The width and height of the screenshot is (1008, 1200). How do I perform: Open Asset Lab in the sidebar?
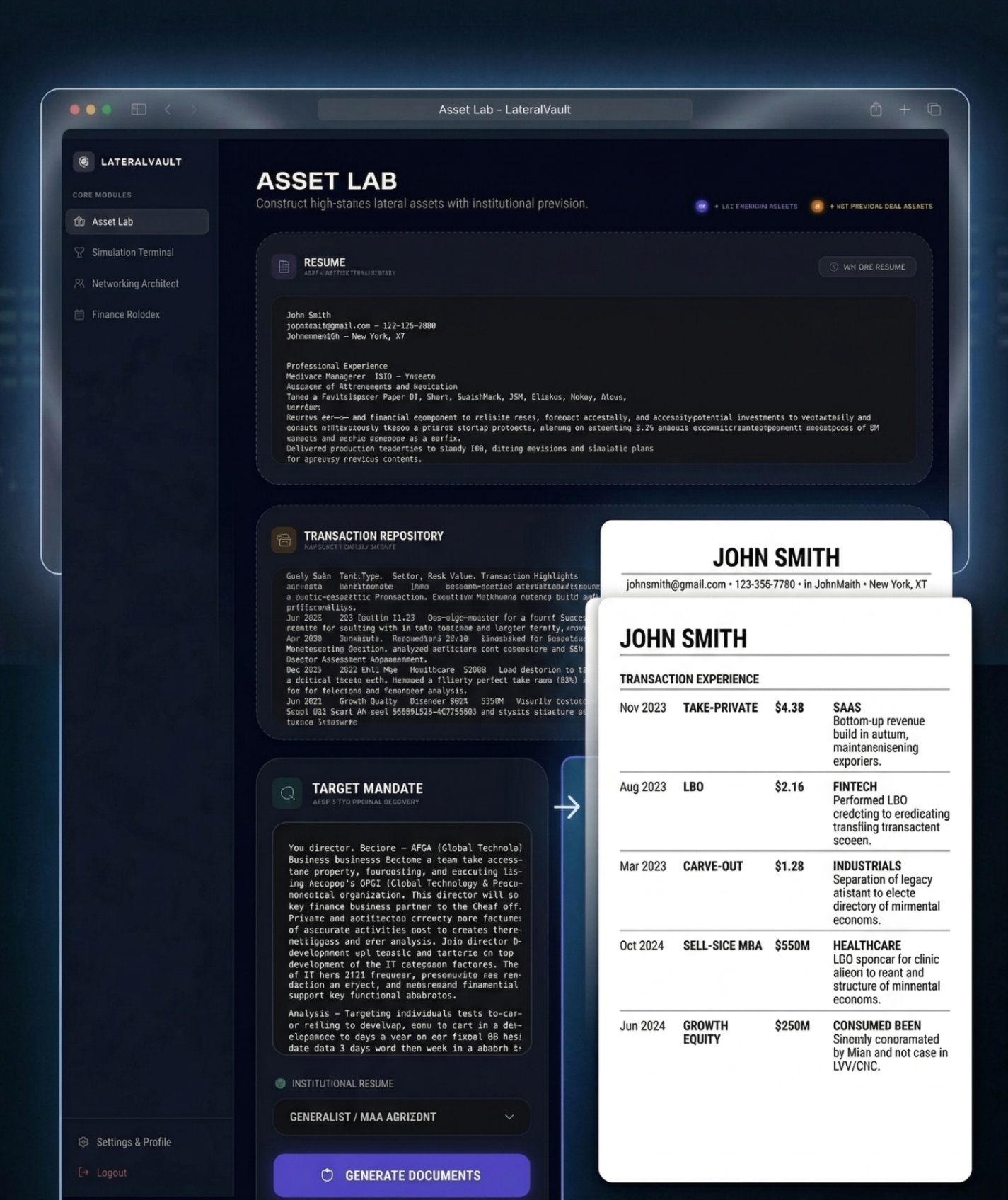(x=137, y=221)
